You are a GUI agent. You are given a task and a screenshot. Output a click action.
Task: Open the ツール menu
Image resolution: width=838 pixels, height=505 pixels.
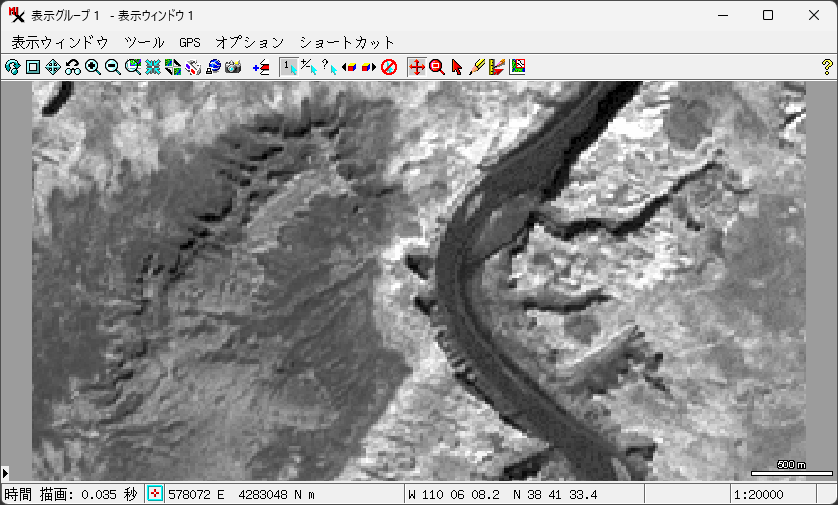coord(144,42)
